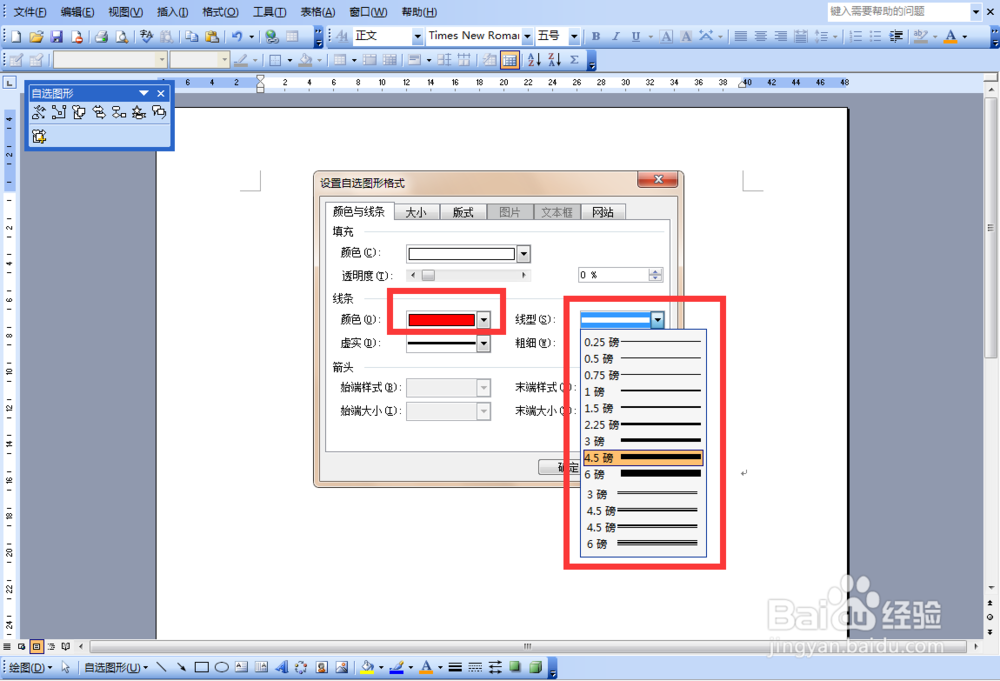This screenshot has height=681, width=1000.
Task: Select the Arrow drawing tool
Action: pyautogui.click(x=182, y=666)
